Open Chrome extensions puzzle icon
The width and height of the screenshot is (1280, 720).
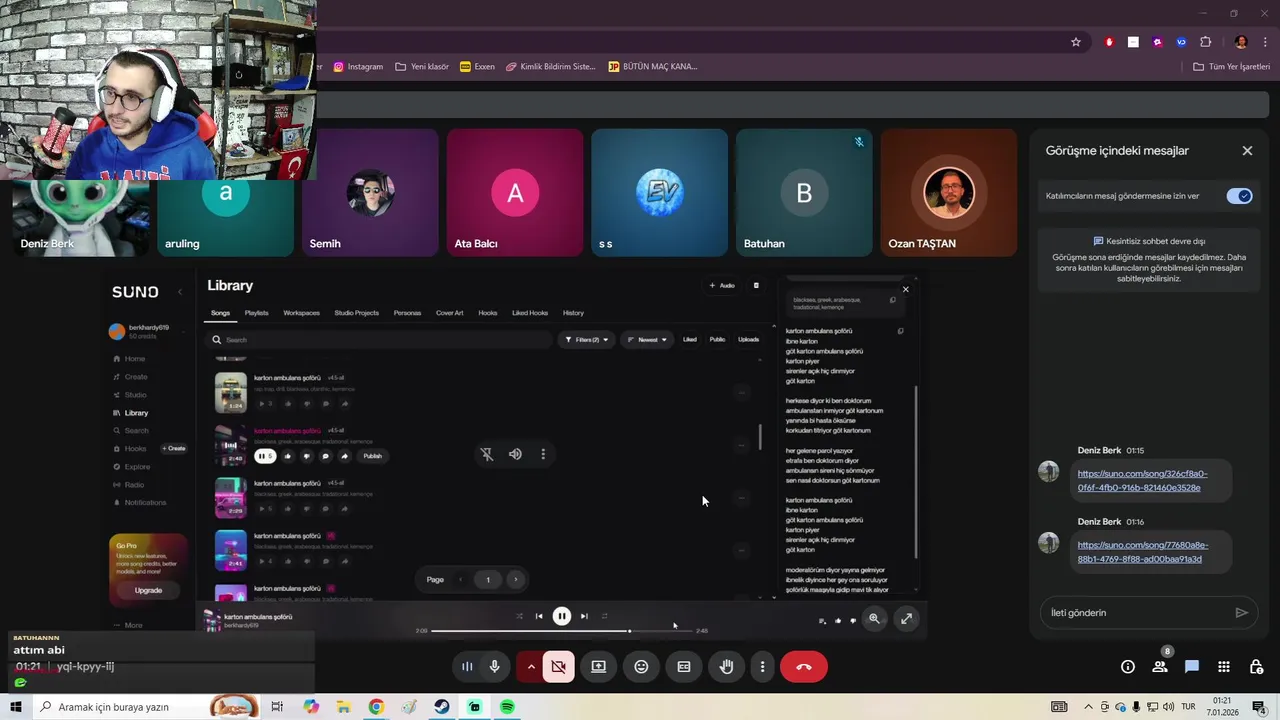tap(1205, 42)
